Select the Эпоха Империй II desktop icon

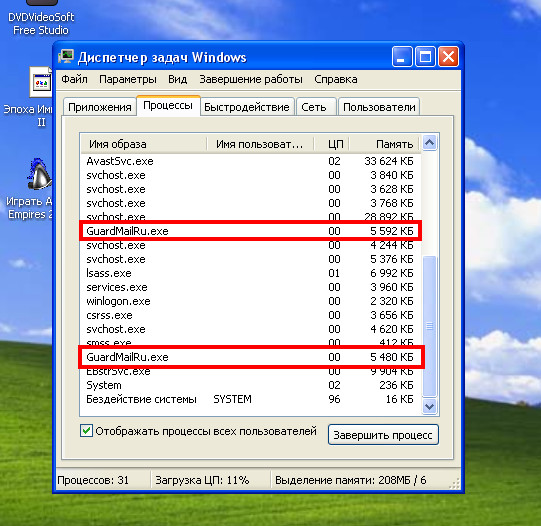[x=29, y=97]
